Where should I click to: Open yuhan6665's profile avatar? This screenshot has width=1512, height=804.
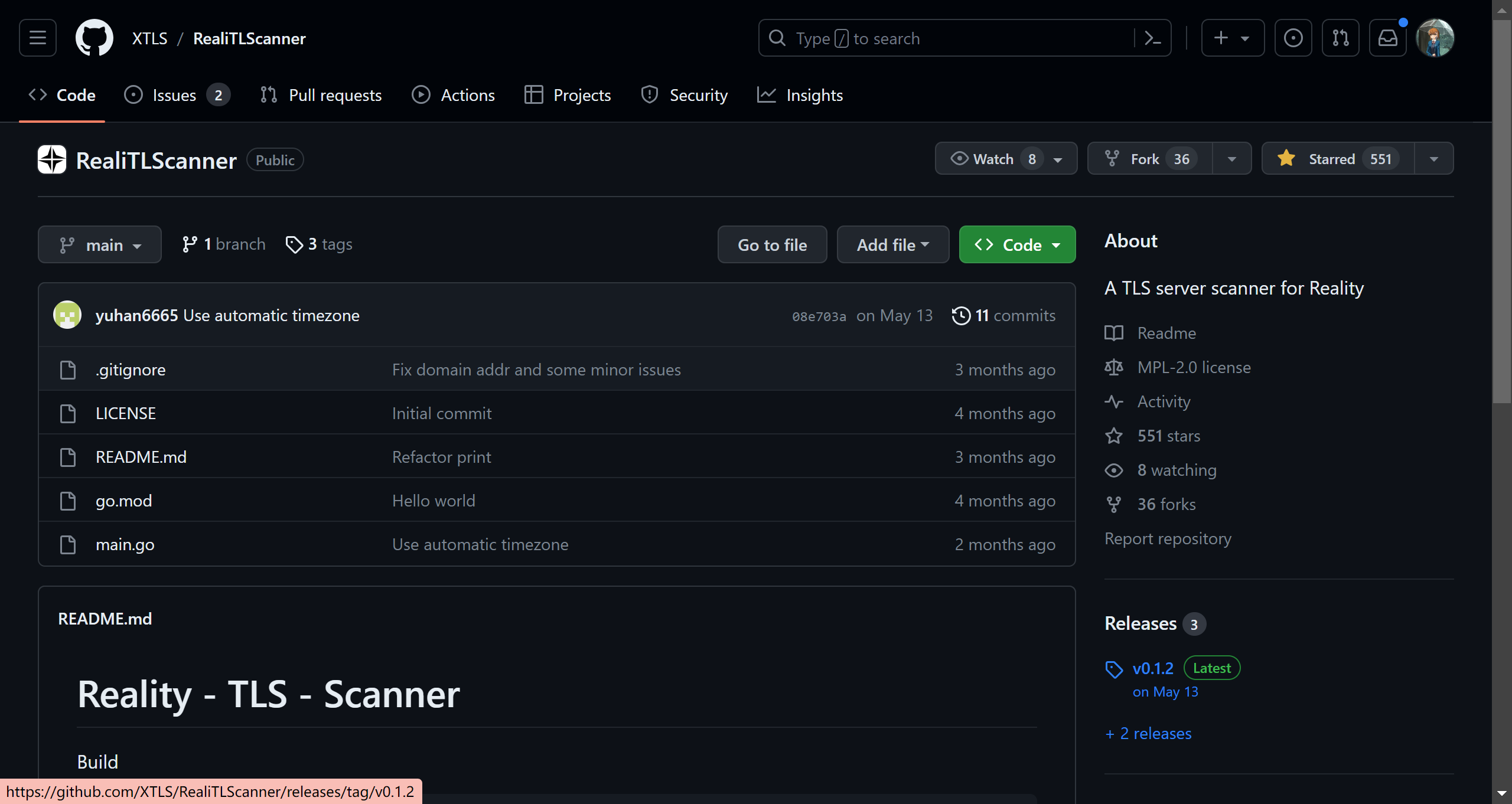67,315
